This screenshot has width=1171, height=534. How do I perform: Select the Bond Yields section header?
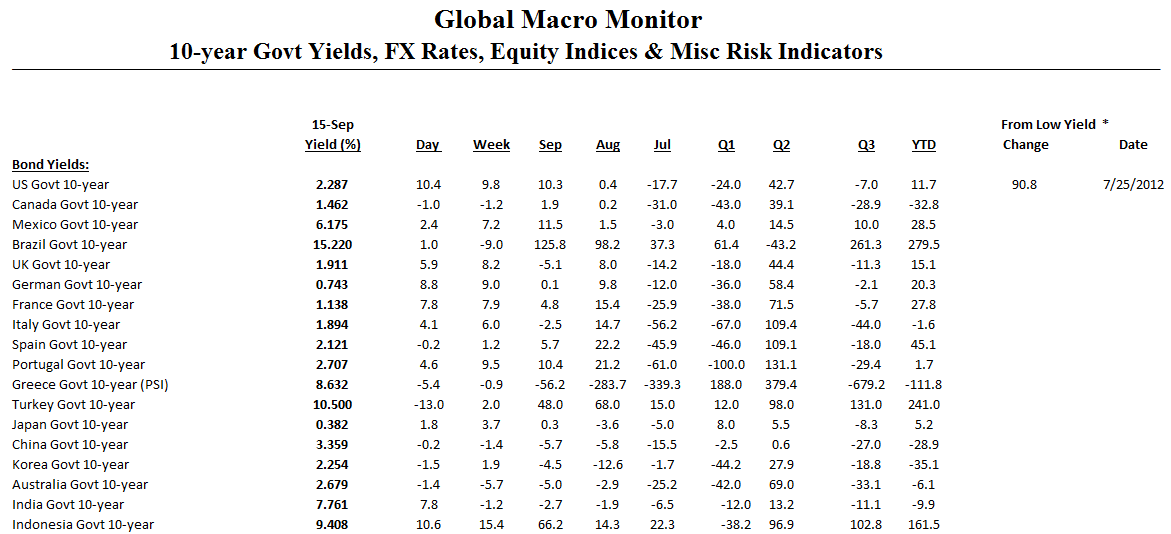50,165
